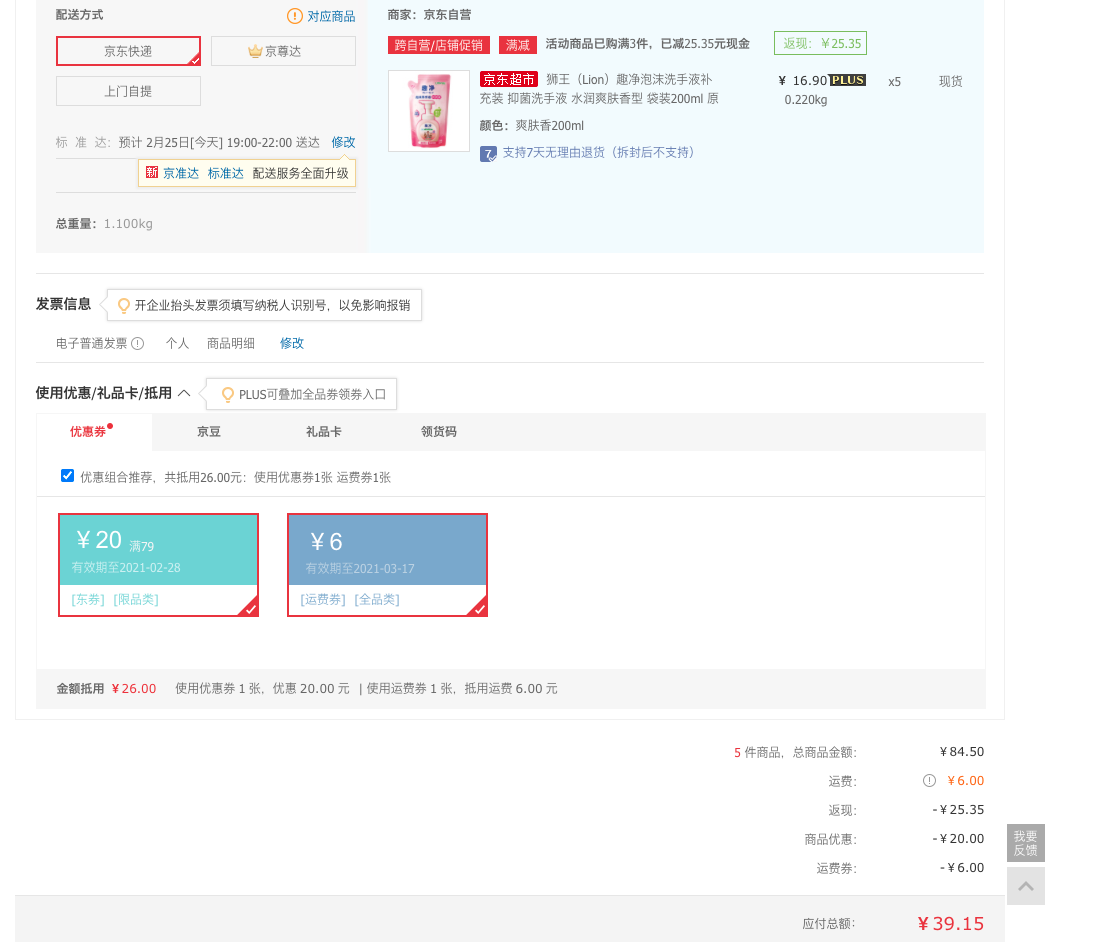The width and height of the screenshot is (1097, 942).
Task: Click the 返现 ¥25.35 badge
Action: 821,43
